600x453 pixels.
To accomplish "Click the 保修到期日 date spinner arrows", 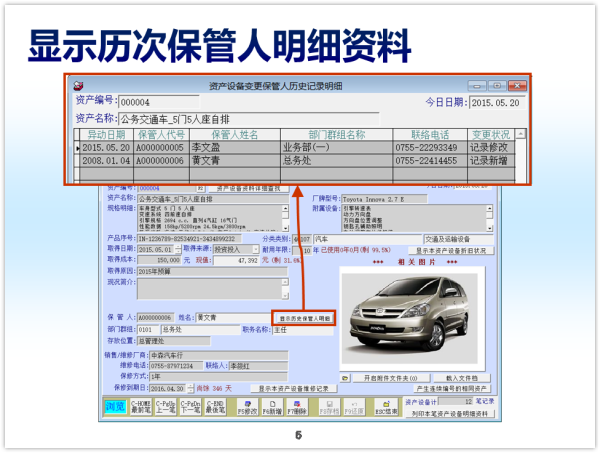I will coord(191,388).
